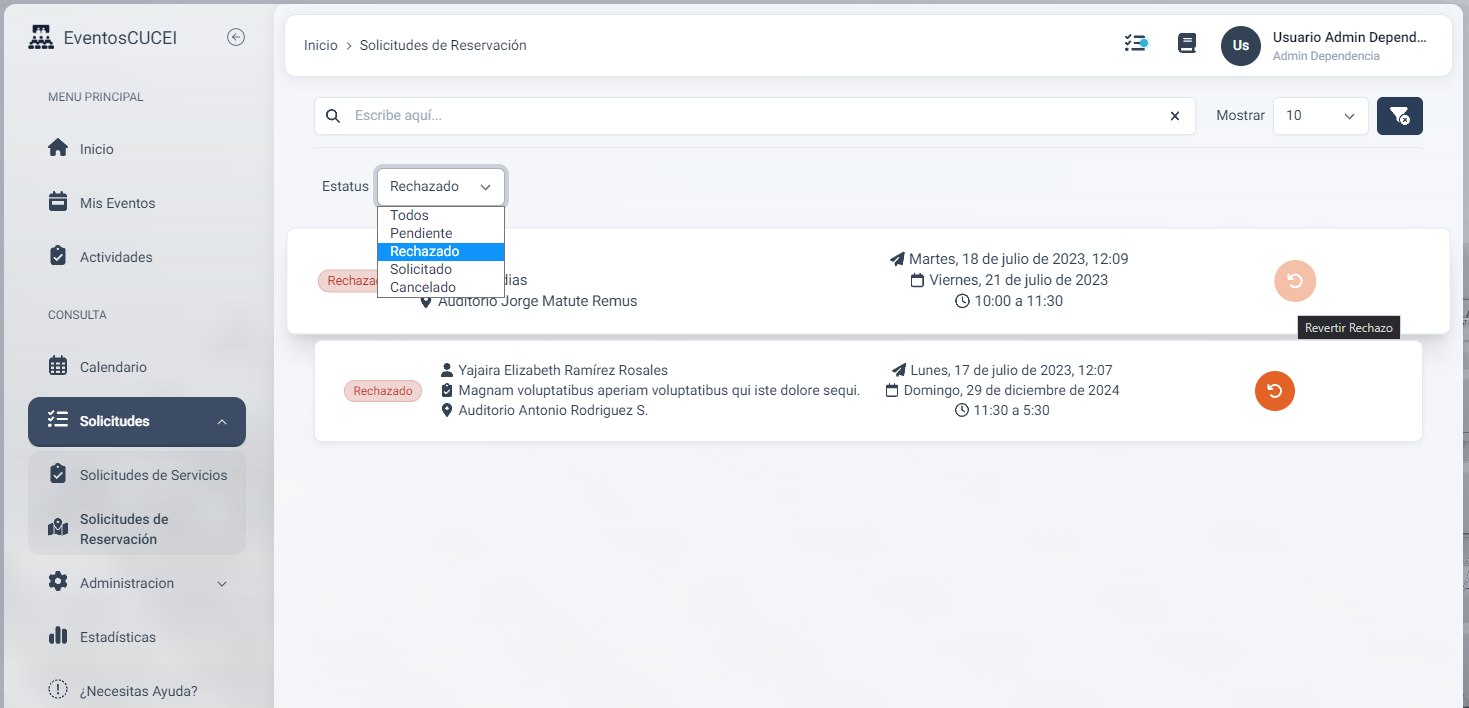Click the clear filters funnel button
The width and height of the screenshot is (1469, 708).
pyautogui.click(x=1399, y=116)
